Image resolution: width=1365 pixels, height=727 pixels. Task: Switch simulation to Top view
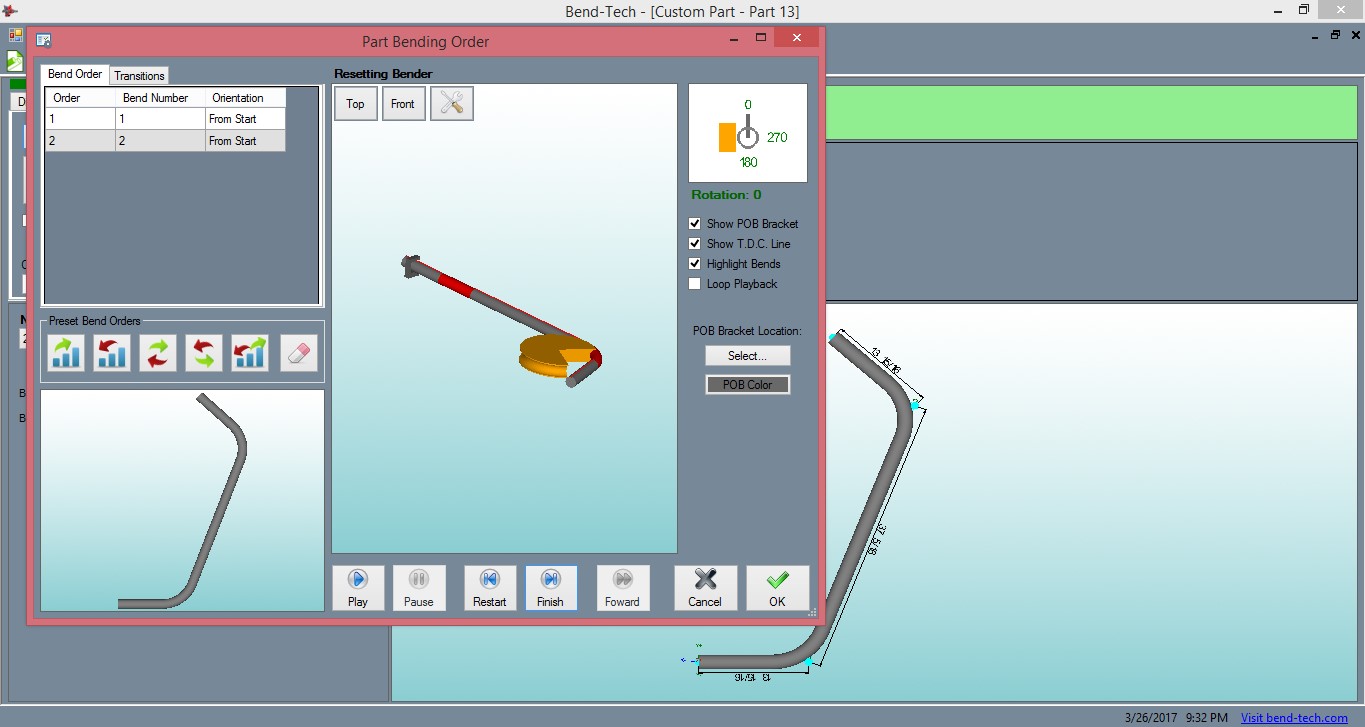[x=356, y=103]
